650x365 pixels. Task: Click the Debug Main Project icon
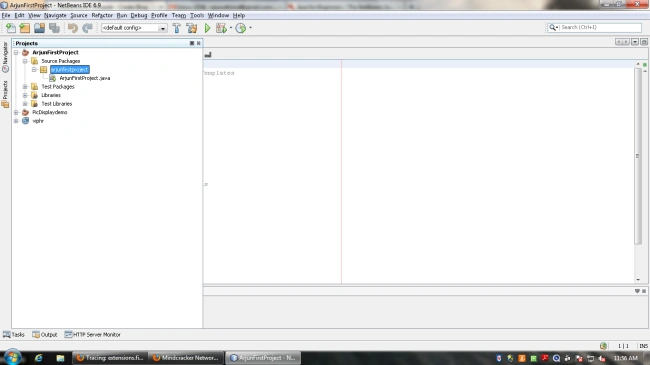click(221, 28)
